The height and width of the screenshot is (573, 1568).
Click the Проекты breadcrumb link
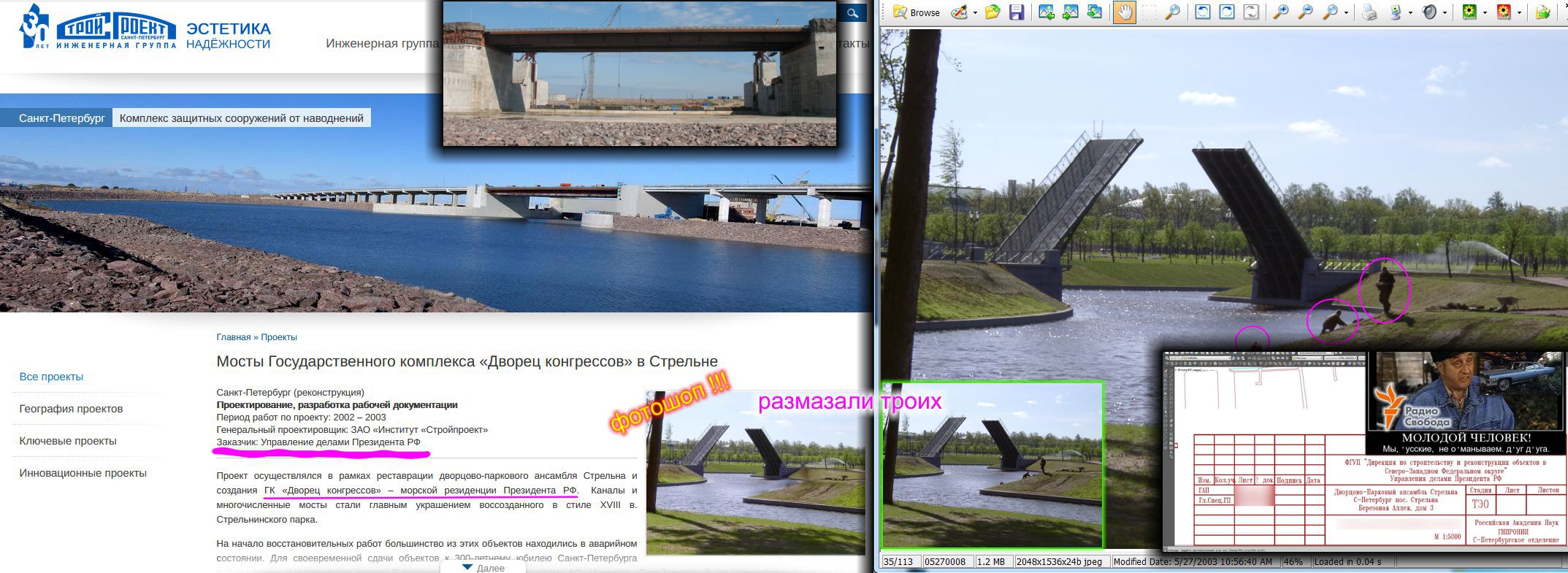click(279, 337)
